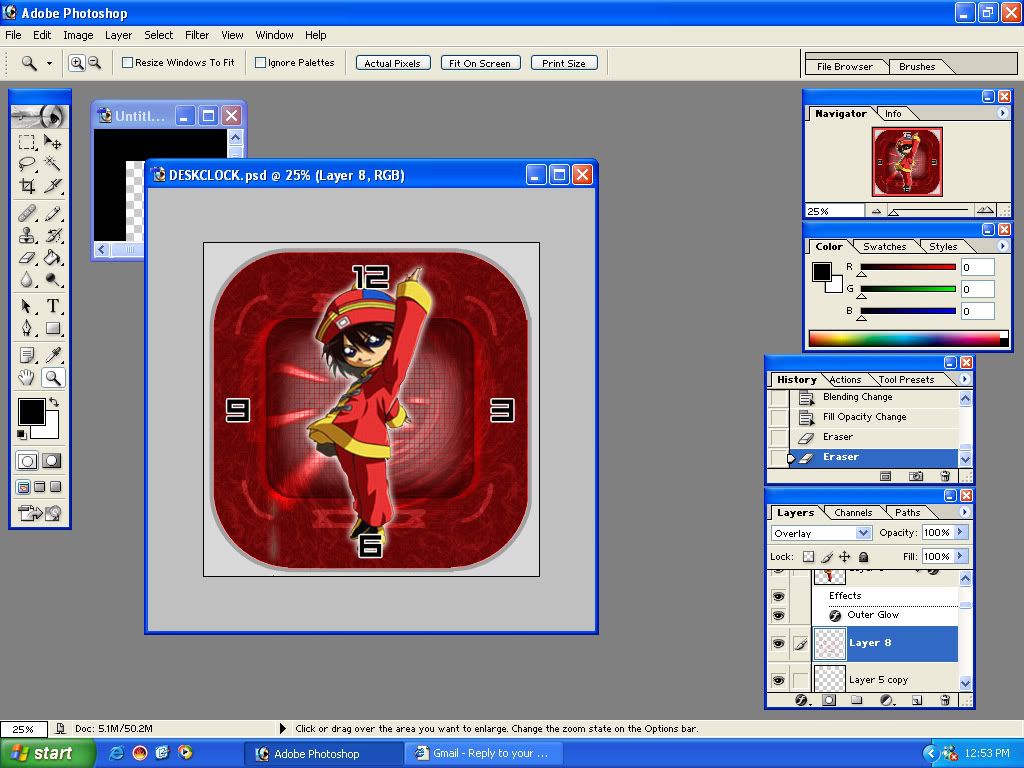1024x768 pixels.
Task: Open the Fill slider arrow
Action: coord(960,556)
